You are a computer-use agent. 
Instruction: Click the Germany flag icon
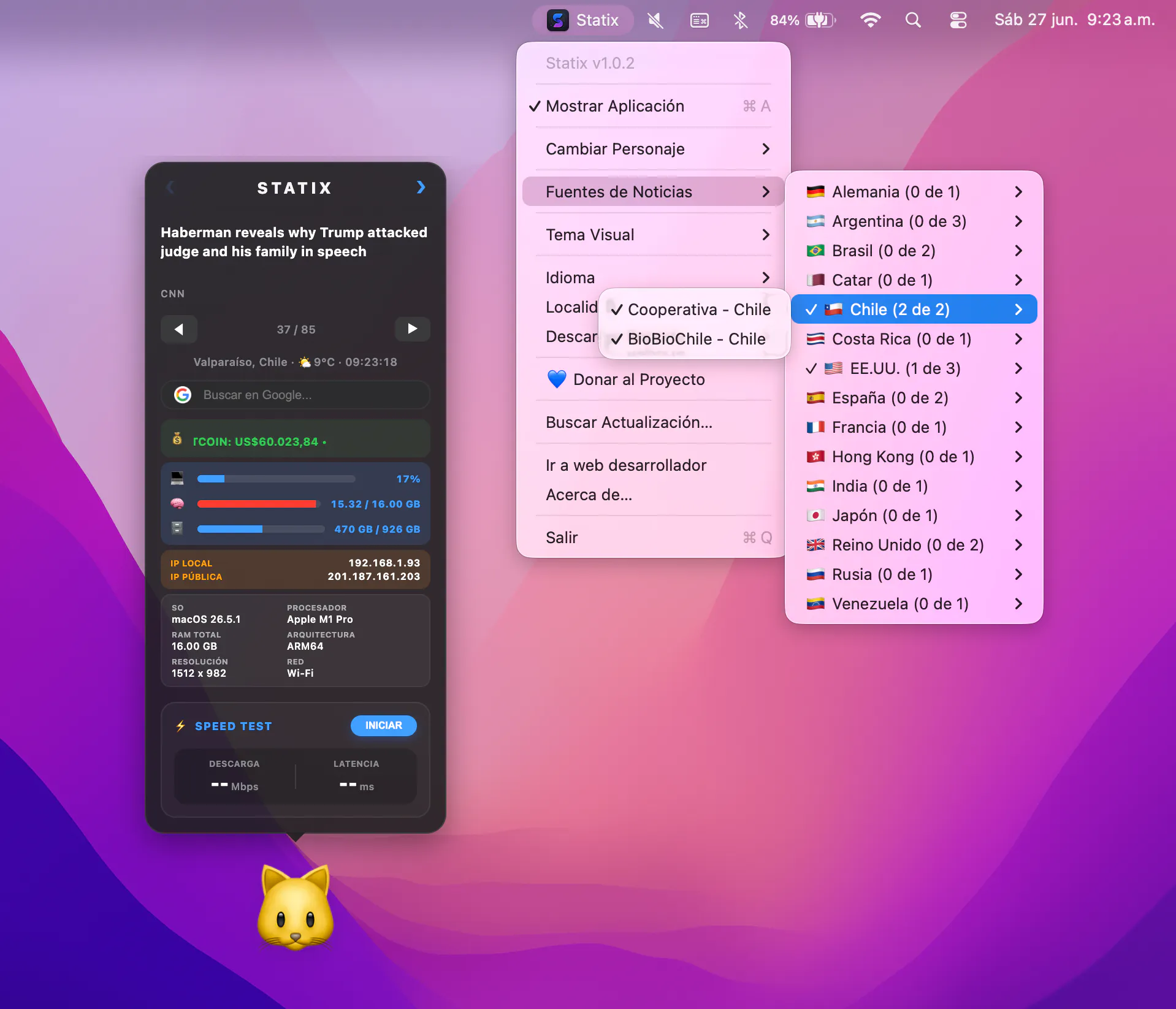[x=815, y=192]
